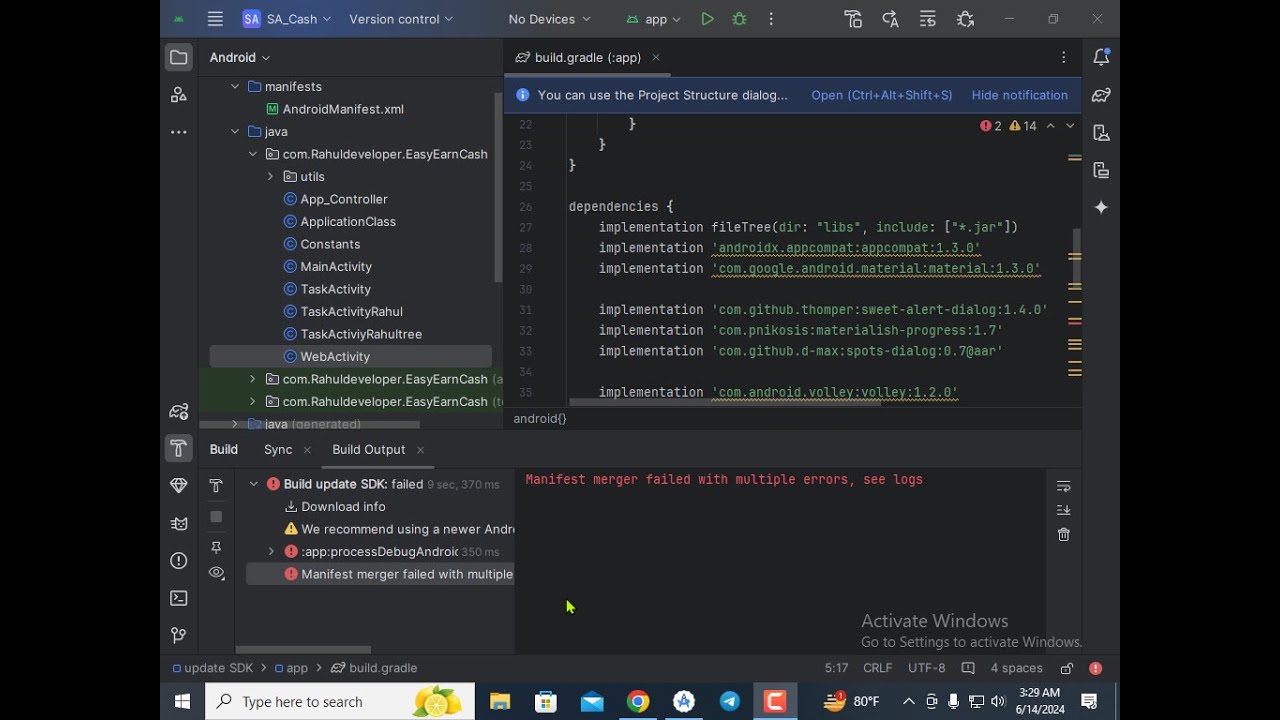Click the lines-with-return-arrow icon in the top toolbar
This screenshot has height=720, width=1280.
click(927, 19)
